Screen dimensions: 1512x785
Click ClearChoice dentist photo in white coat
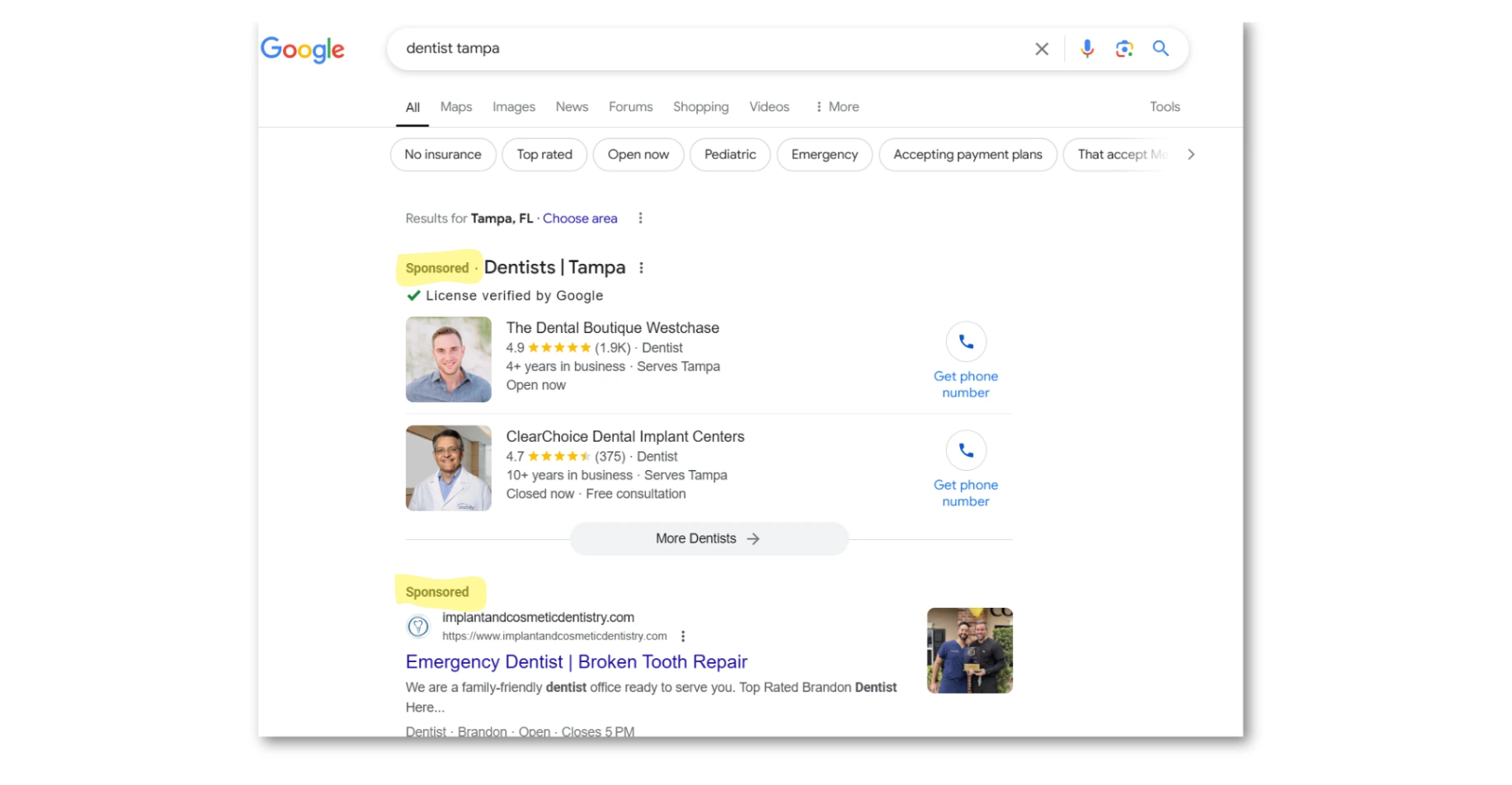point(449,468)
